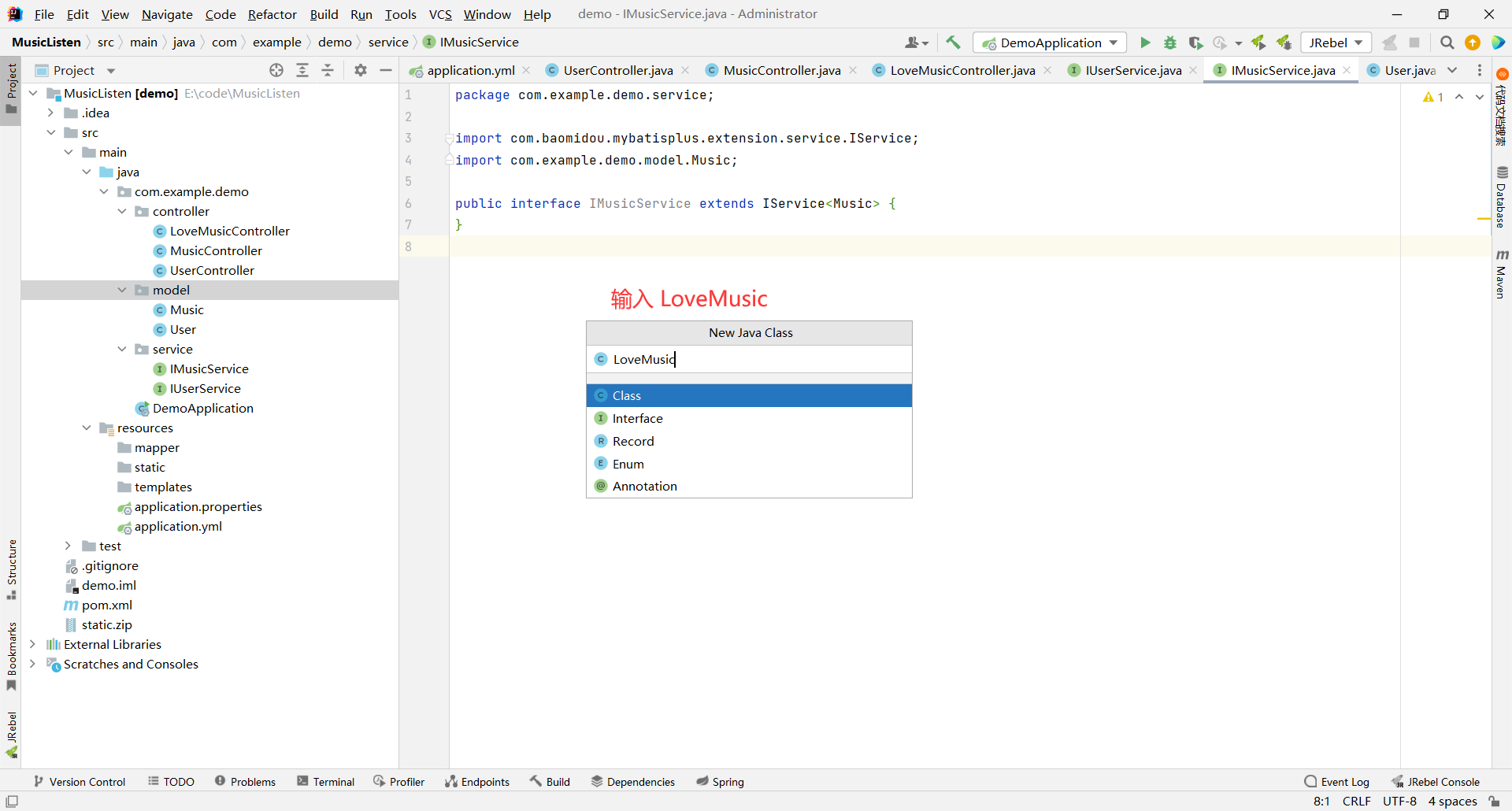Click the yellow warning marker in editor stripe
1512x811 pixels.
pyautogui.click(x=1484, y=218)
